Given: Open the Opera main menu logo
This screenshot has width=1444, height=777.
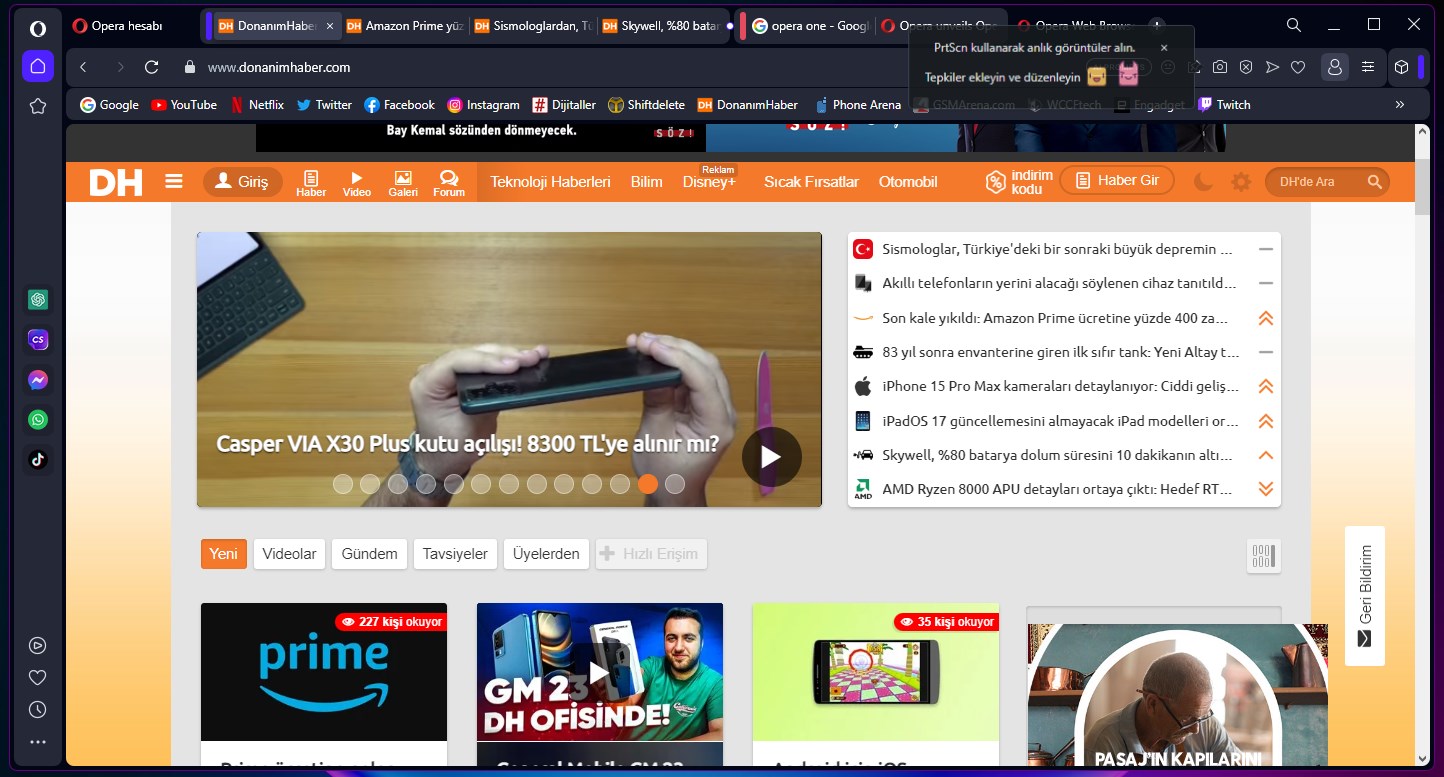Looking at the screenshot, I should click(38, 27).
